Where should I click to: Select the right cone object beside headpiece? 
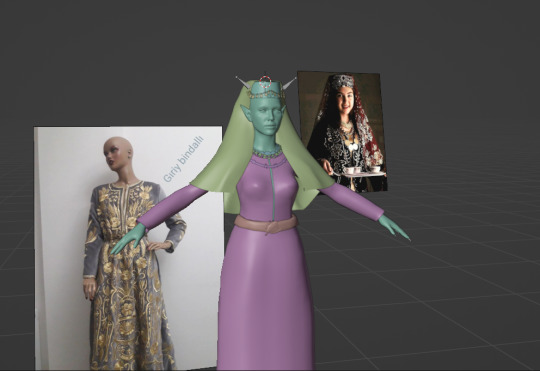(289, 83)
